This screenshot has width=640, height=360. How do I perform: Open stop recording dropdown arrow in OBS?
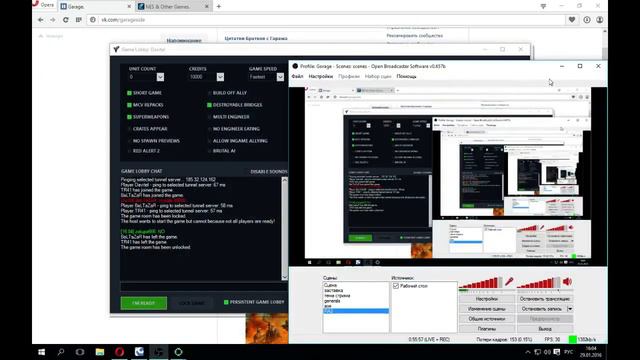[570, 309]
